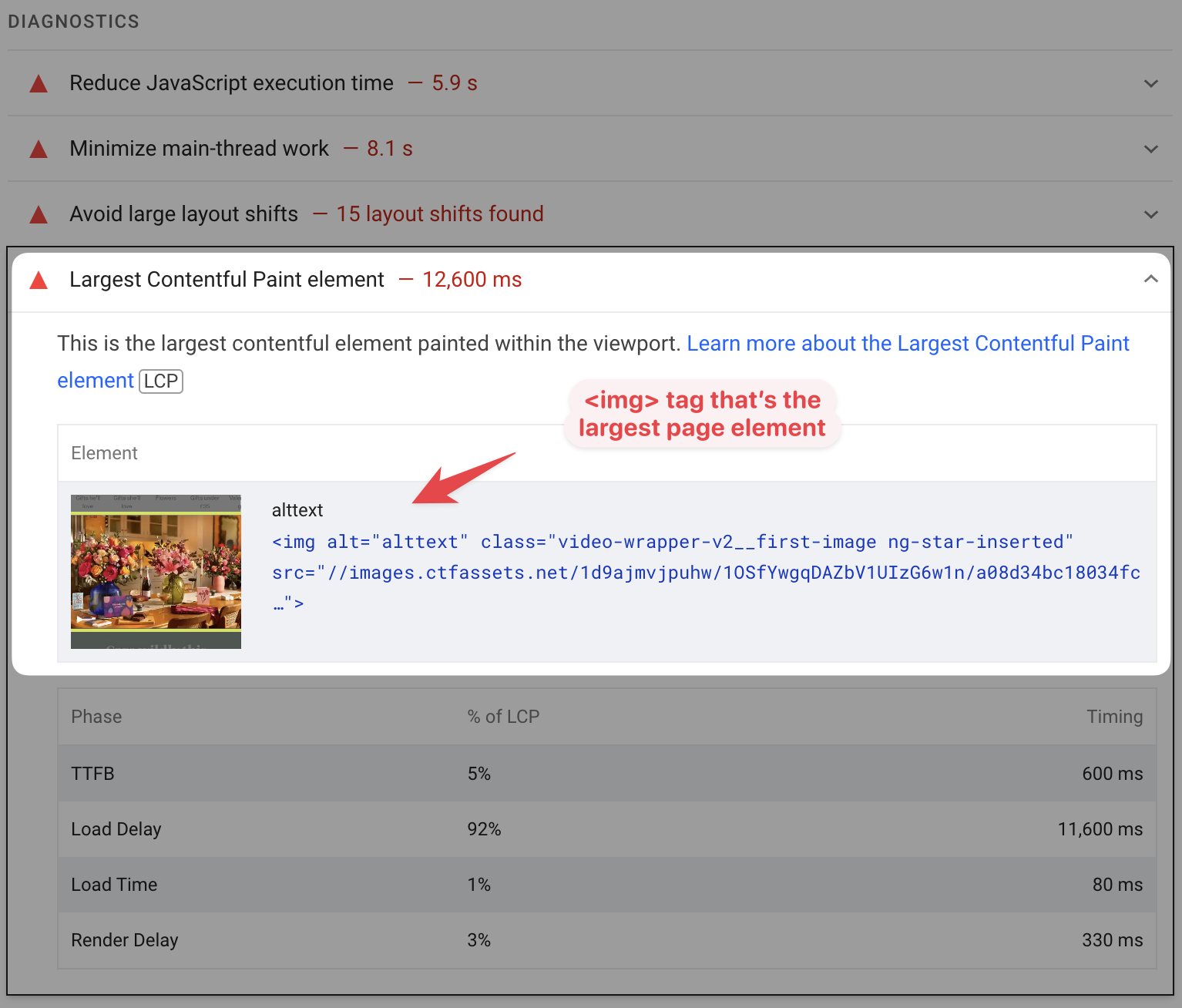Viewport: 1182px width, 1008px height.
Task: Collapse the Largest Contentful Paint element audit
Action: click(x=1150, y=279)
